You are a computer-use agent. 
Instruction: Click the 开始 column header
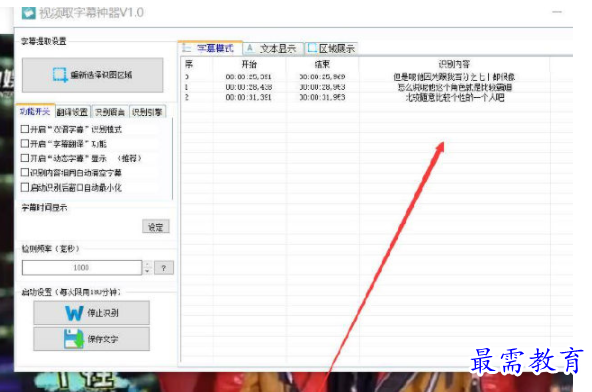(249, 64)
